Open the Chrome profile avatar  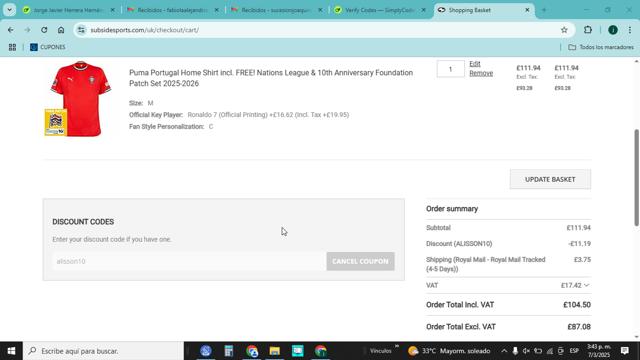tap(613, 30)
